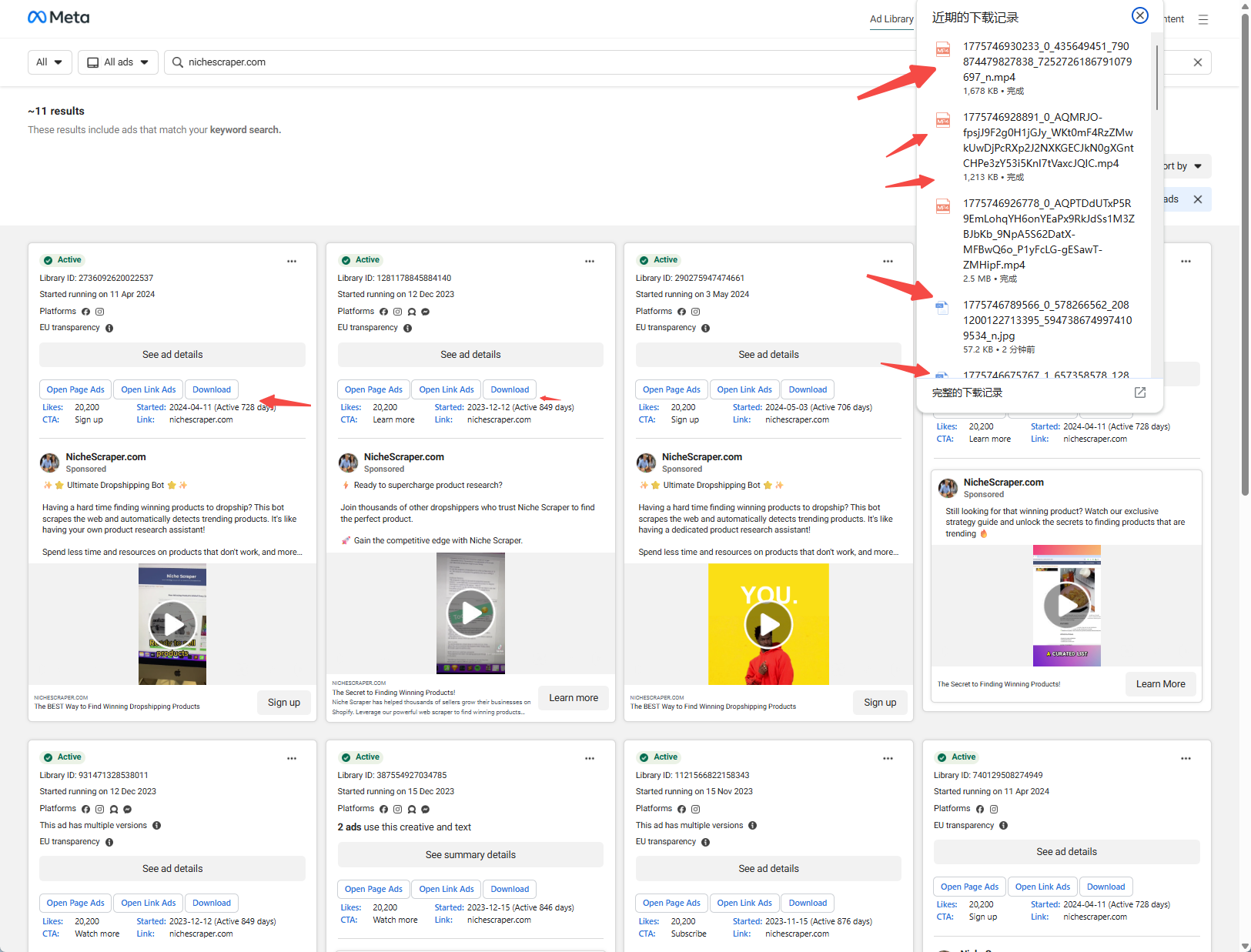Viewport: 1251px width, 952px height.
Task: Open three-dot menu for ad 2736092620022537
Action: (x=292, y=261)
